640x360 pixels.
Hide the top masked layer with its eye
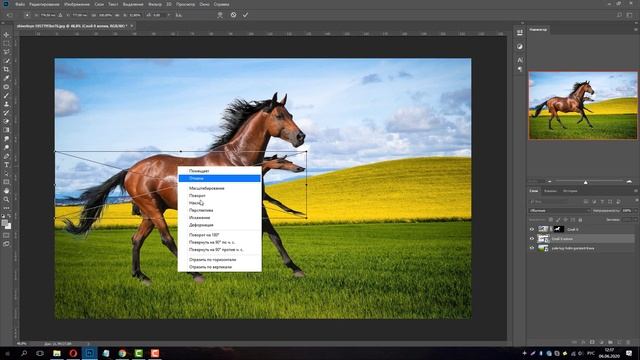[x=531, y=229]
